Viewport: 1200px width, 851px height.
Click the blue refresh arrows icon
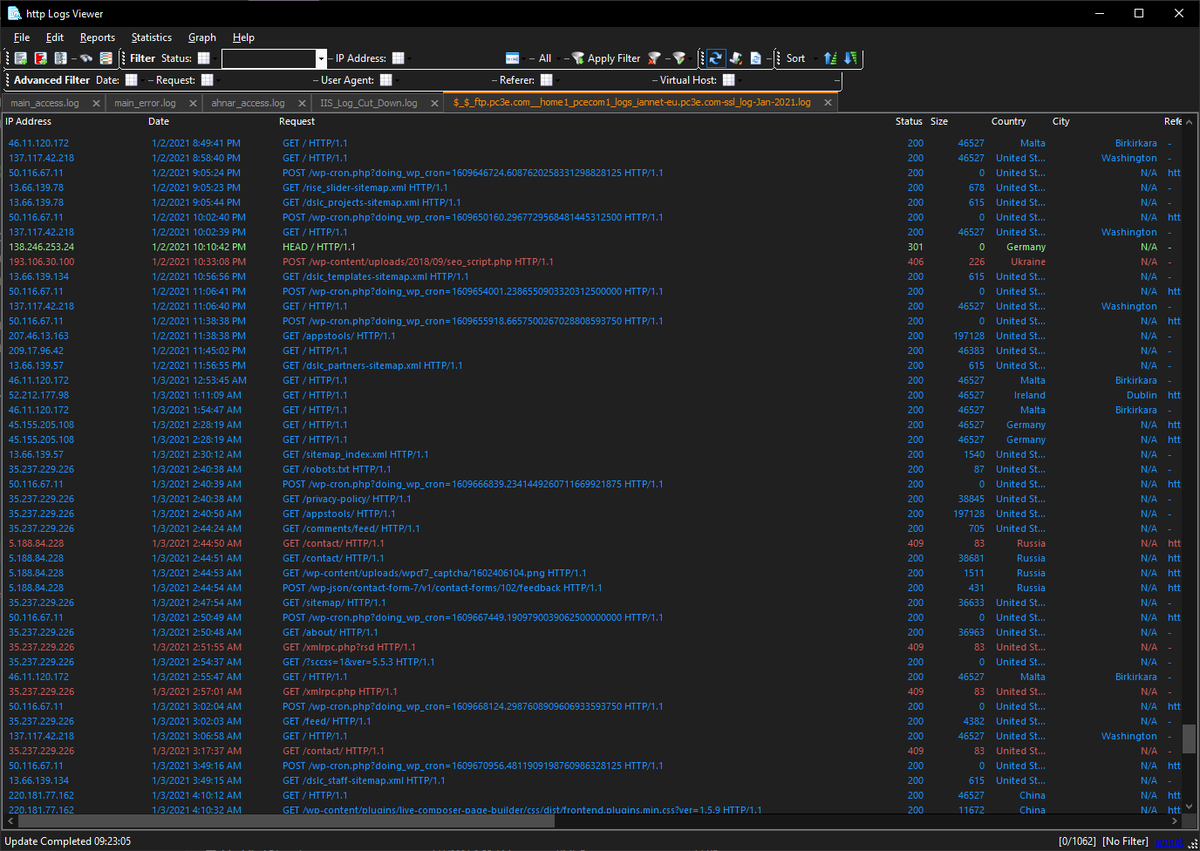(716, 58)
